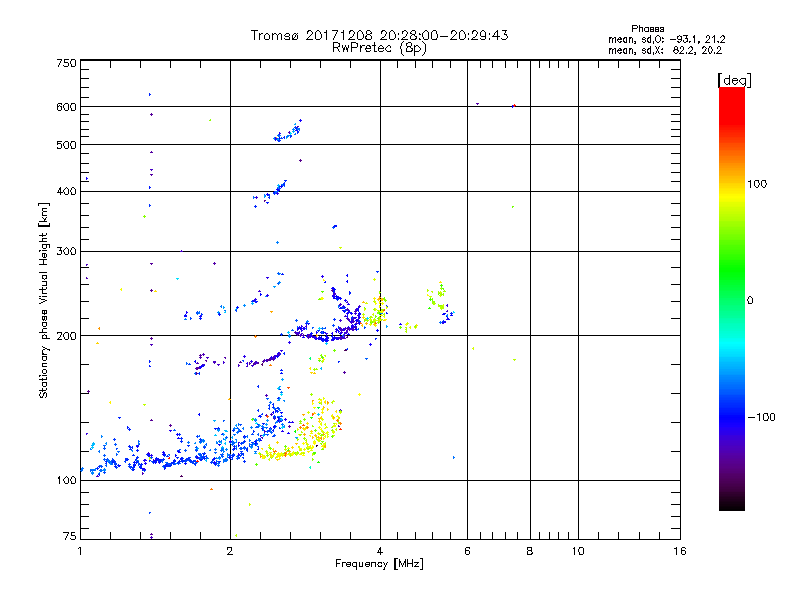This screenshot has height=600, width=800.
Task: Click the colorbar tick label '-100'
Action: click(761, 417)
